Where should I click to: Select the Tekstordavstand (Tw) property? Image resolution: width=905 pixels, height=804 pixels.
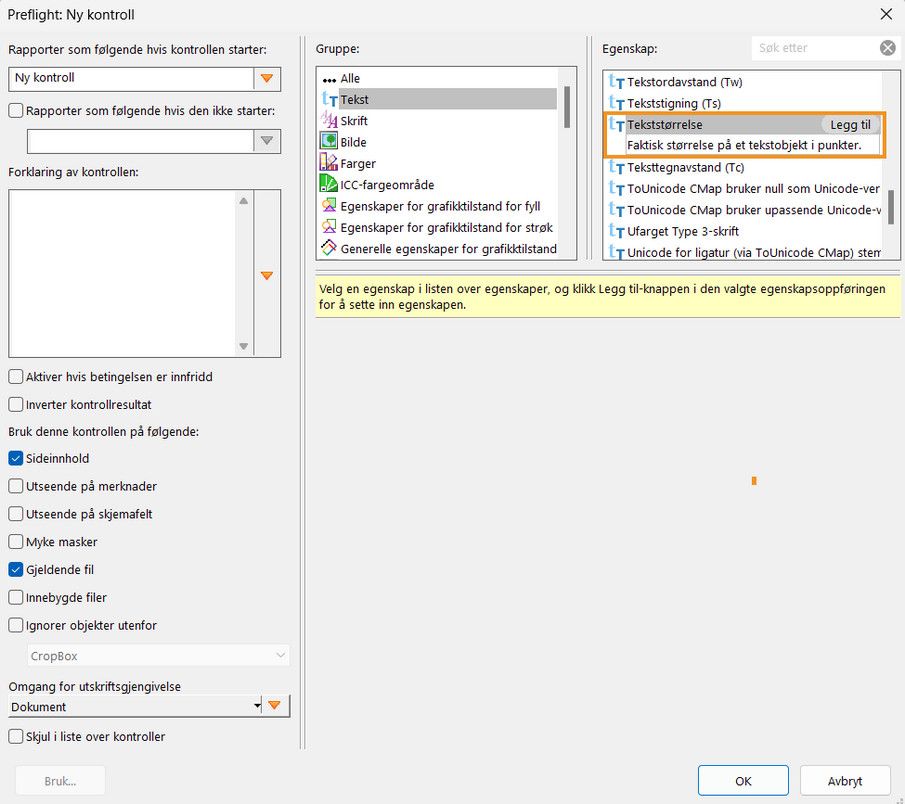coord(685,82)
